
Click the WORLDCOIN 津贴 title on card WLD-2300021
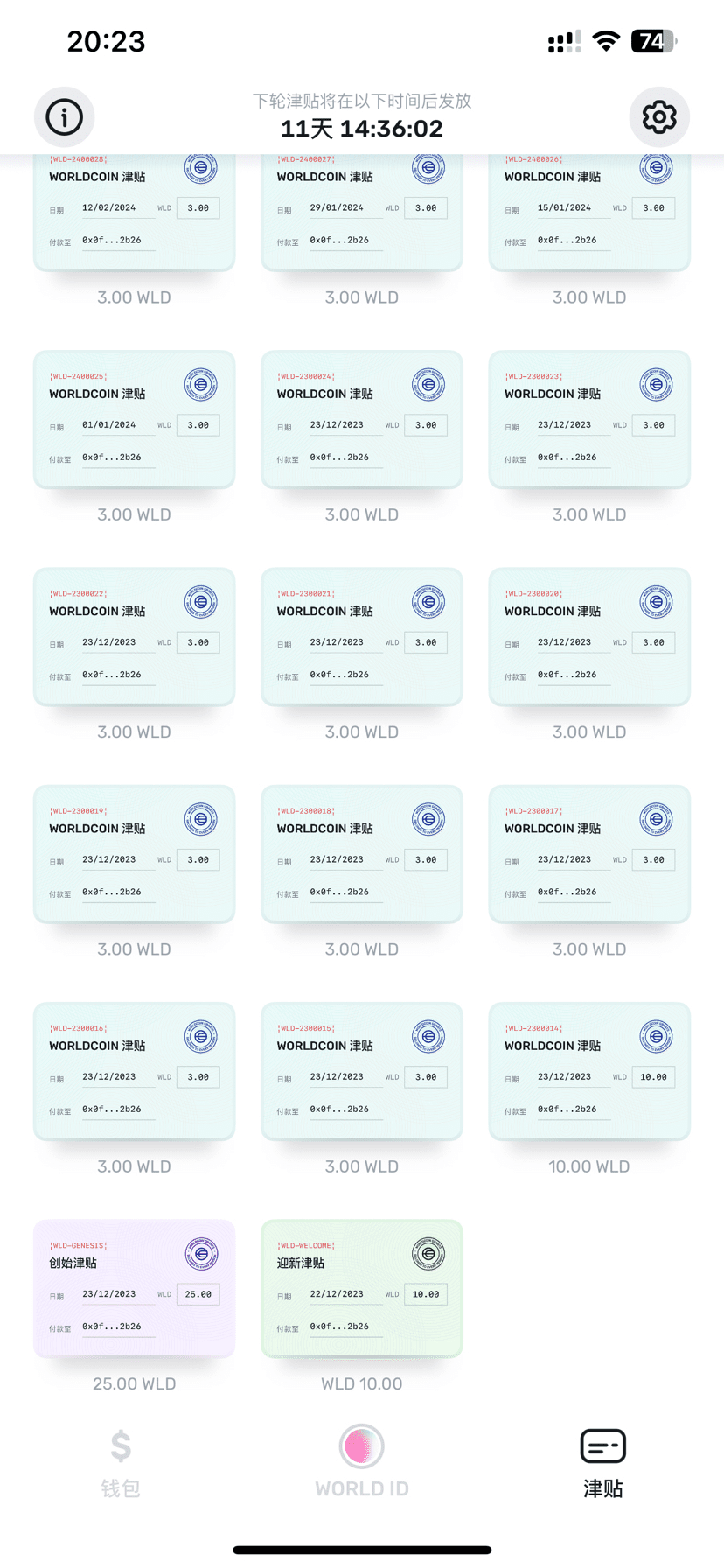click(325, 611)
